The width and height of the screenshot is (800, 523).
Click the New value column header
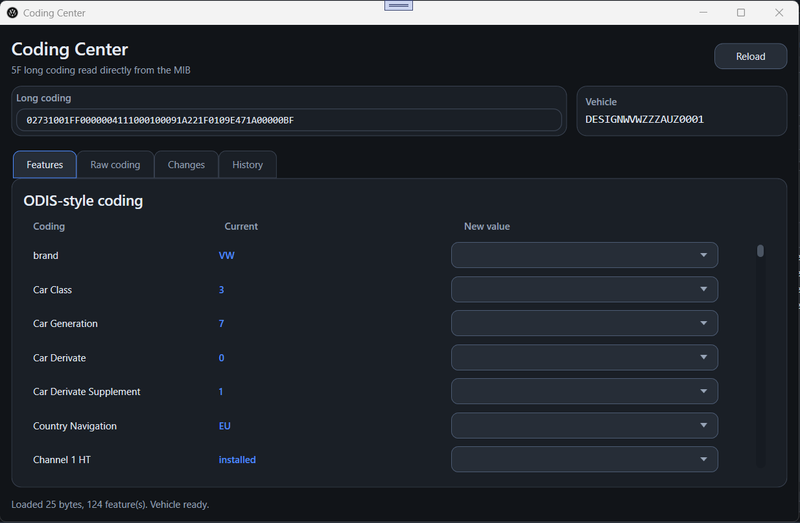(x=487, y=227)
